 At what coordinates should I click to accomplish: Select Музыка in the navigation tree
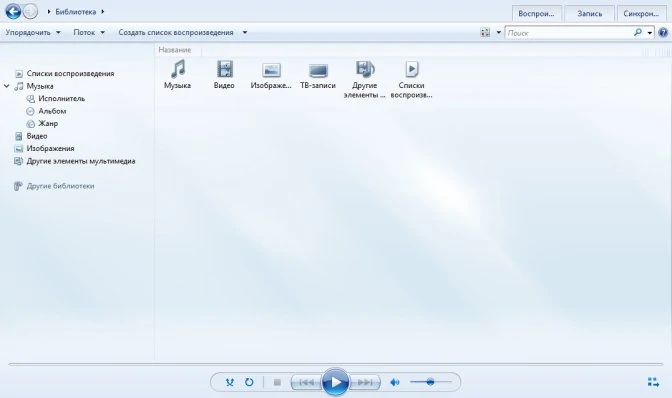[34, 86]
